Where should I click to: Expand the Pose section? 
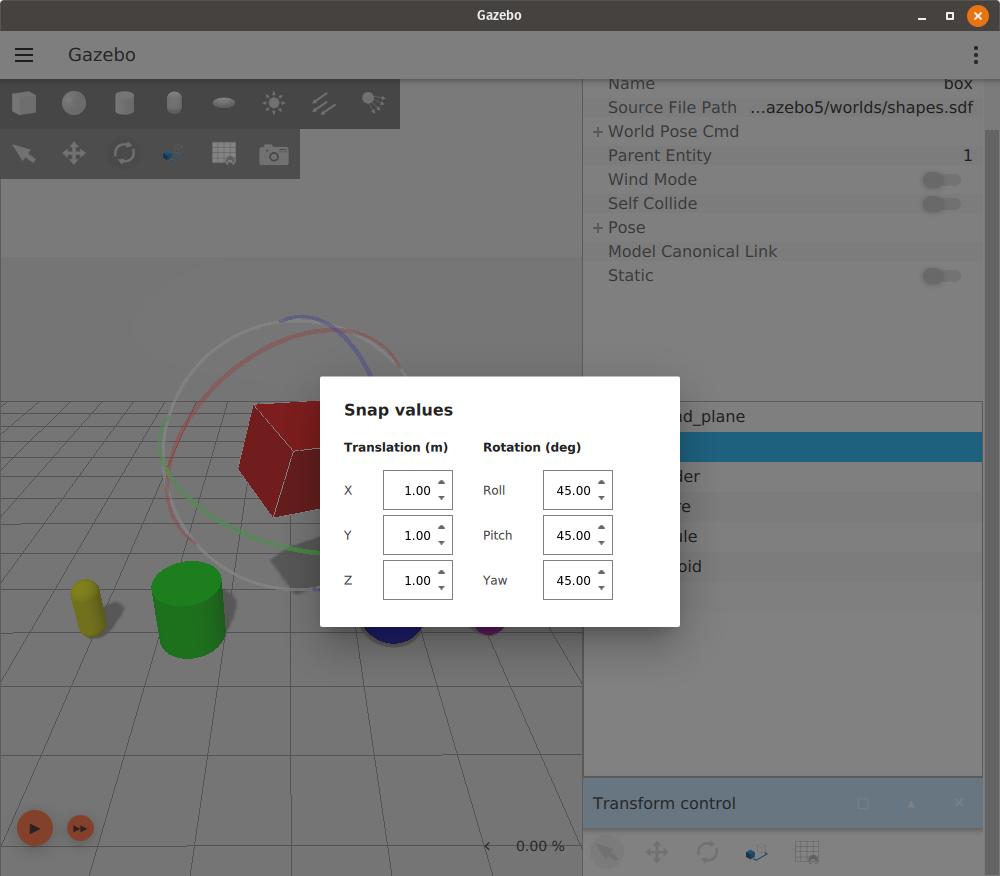[597, 227]
